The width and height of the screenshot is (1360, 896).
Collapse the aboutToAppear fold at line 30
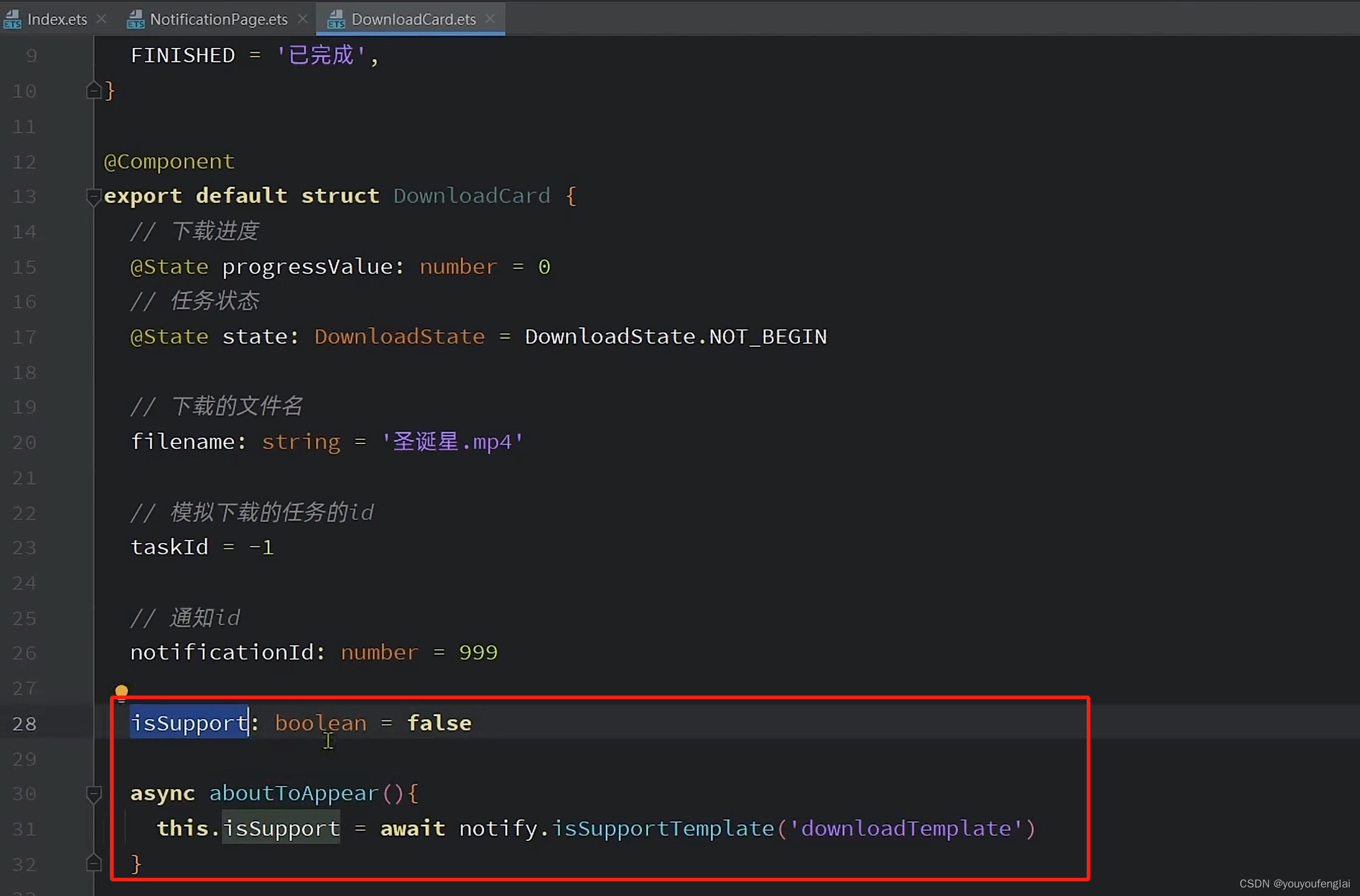pyautogui.click(x=94, y=794)
